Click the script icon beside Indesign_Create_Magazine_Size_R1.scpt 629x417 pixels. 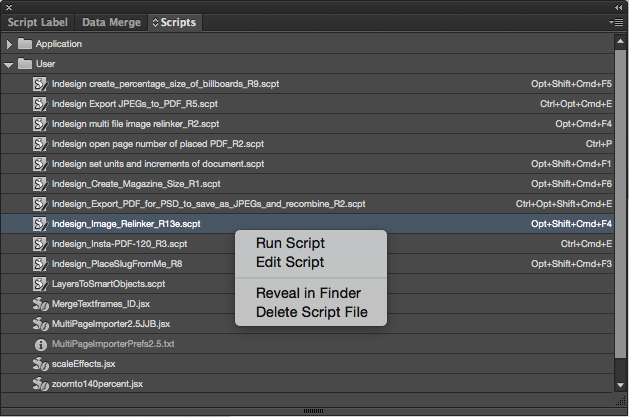click(x=40, y=184)
